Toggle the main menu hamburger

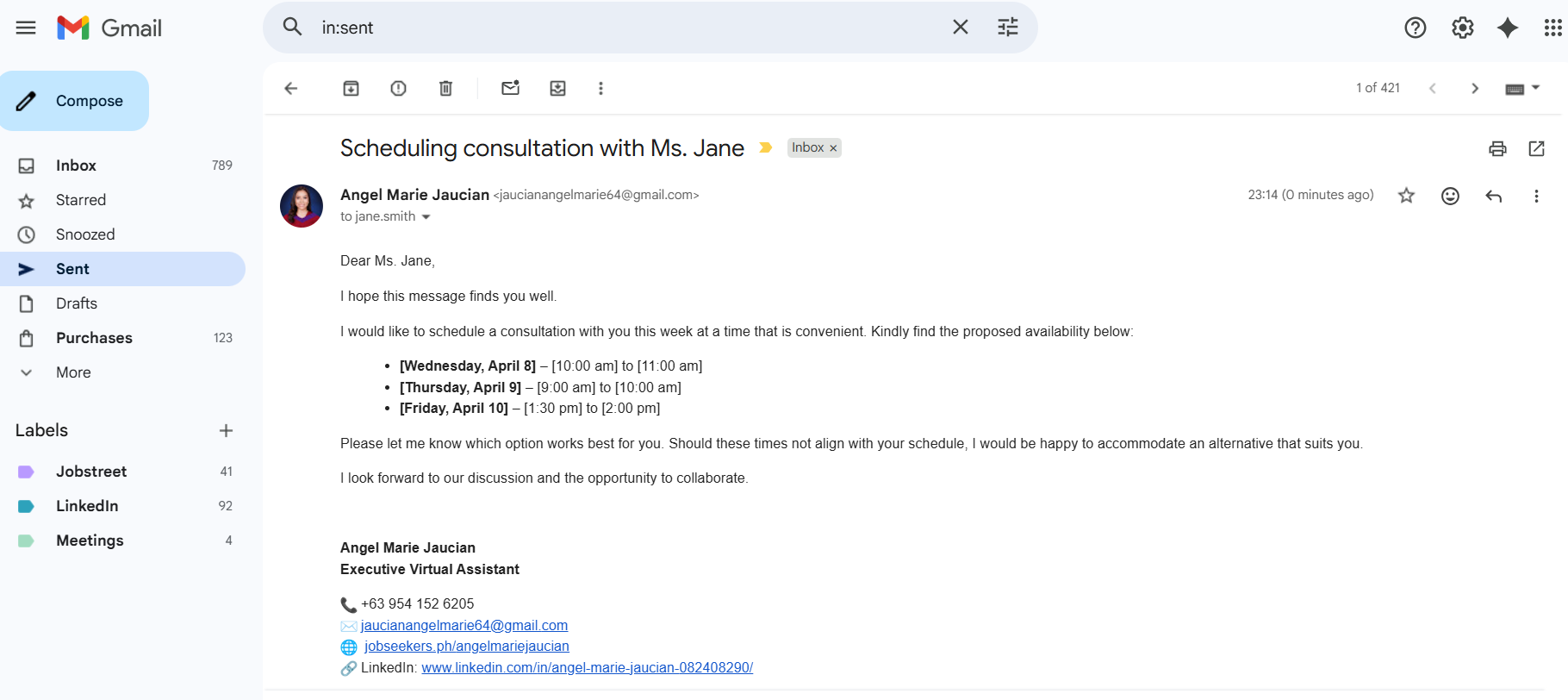pyautogui.click(x=26, y=28)
